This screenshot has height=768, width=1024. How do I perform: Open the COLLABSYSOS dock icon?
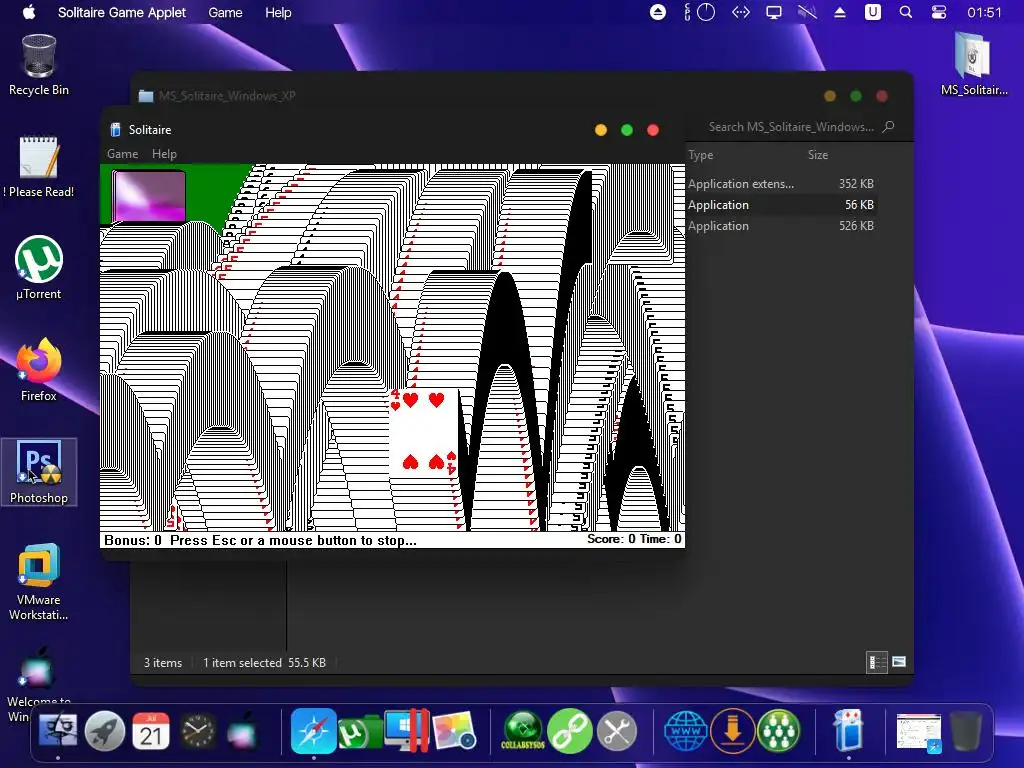(x=522, y=731)
